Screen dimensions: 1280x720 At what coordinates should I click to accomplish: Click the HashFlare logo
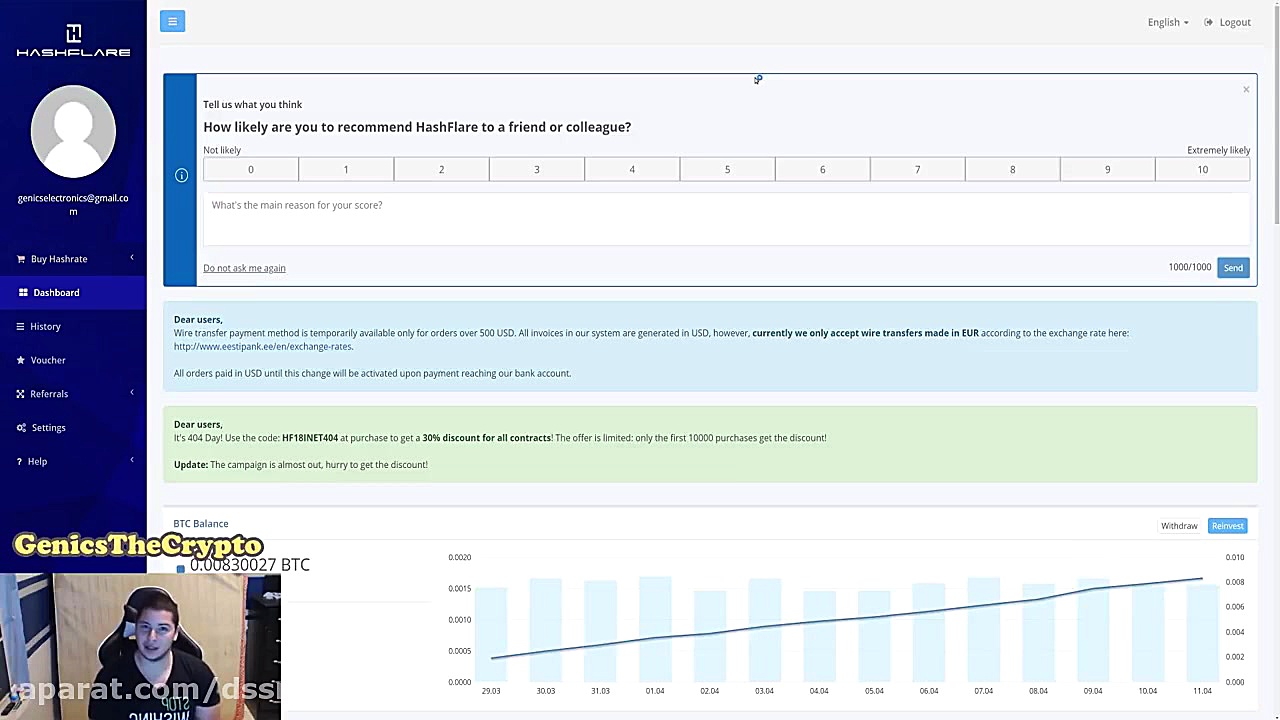click(73, 41)
